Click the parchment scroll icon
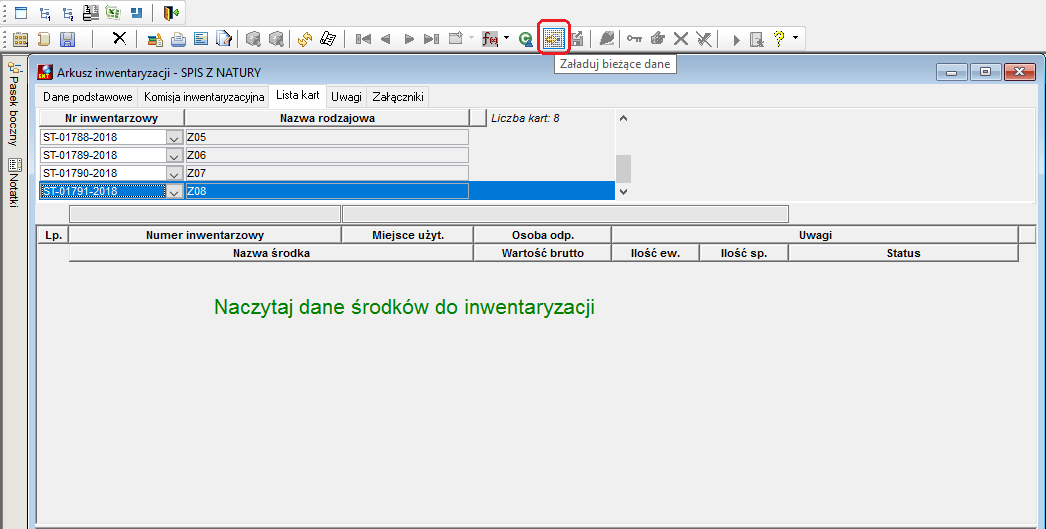 point(44,39)
